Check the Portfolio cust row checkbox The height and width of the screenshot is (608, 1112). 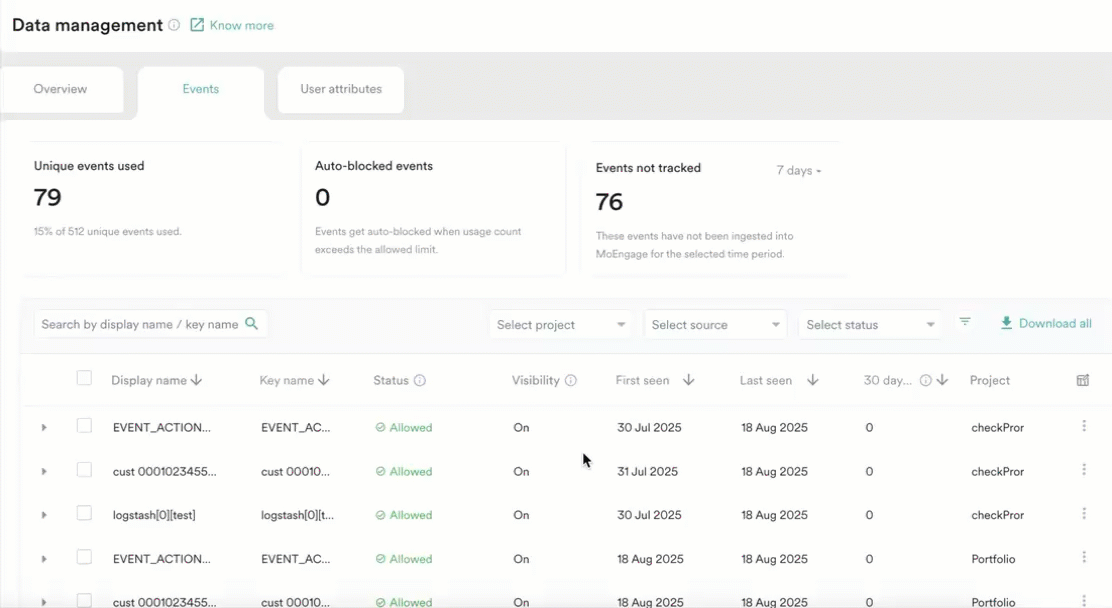(84, 600)
